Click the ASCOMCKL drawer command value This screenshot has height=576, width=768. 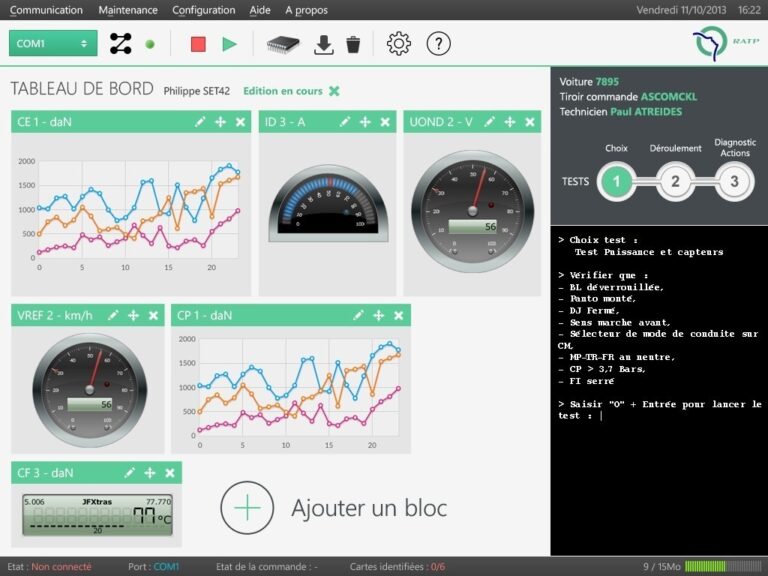click(669, 96)
